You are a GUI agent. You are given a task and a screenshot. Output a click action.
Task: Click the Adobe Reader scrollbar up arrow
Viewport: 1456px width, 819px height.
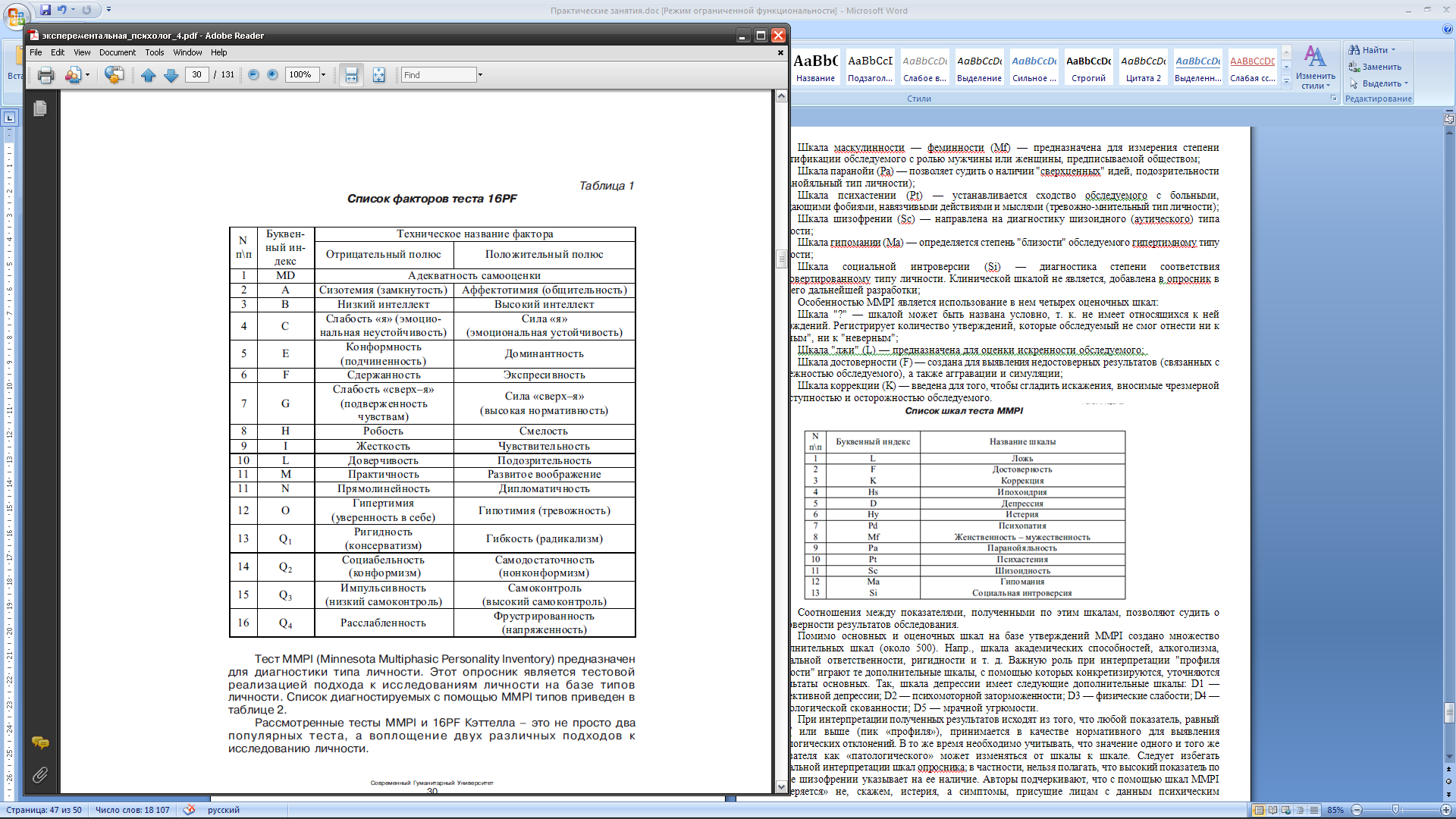pyautogui.click(x=781, y=96)
